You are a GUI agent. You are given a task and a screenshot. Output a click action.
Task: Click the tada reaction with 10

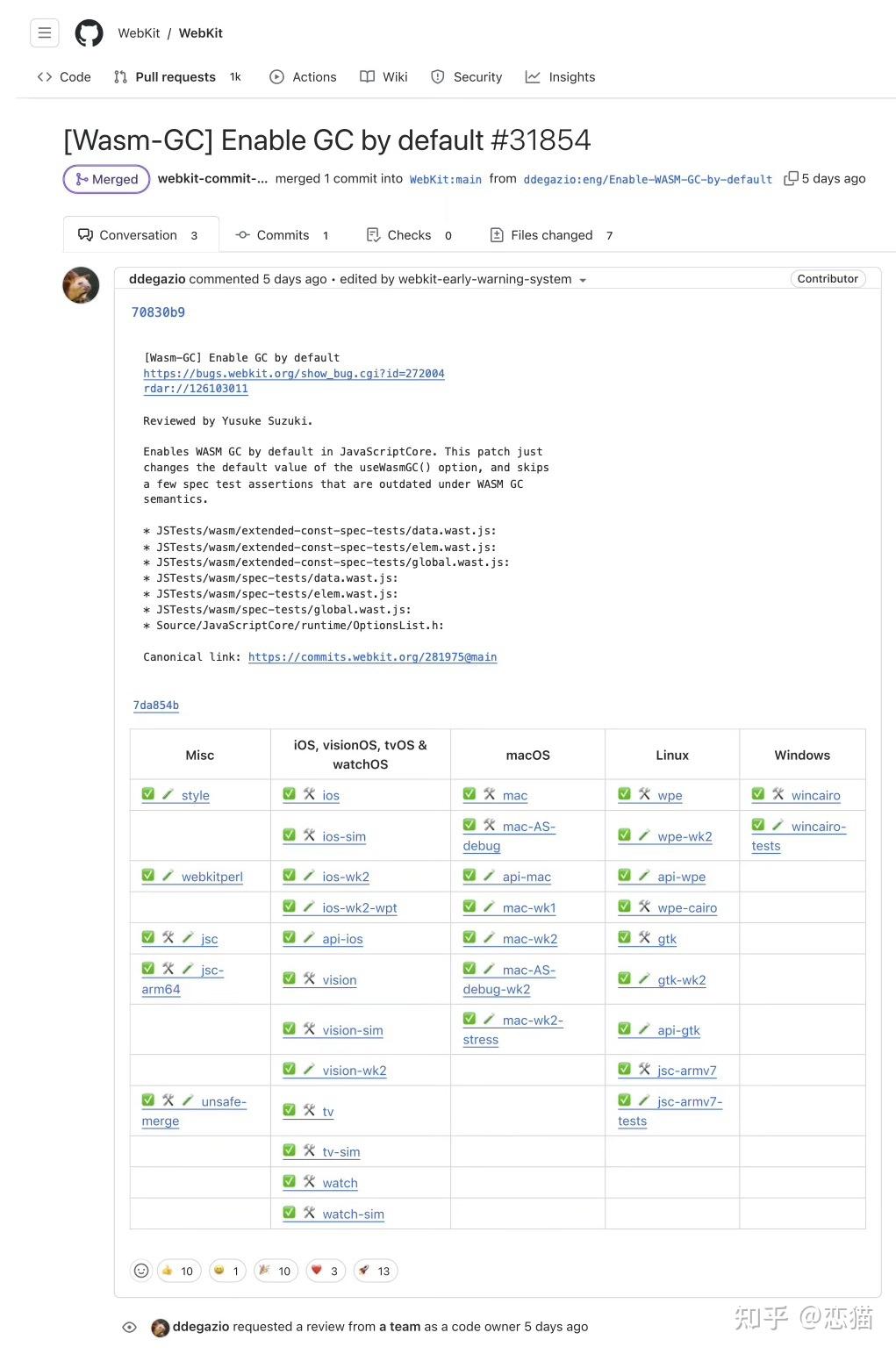(276, 1270)
